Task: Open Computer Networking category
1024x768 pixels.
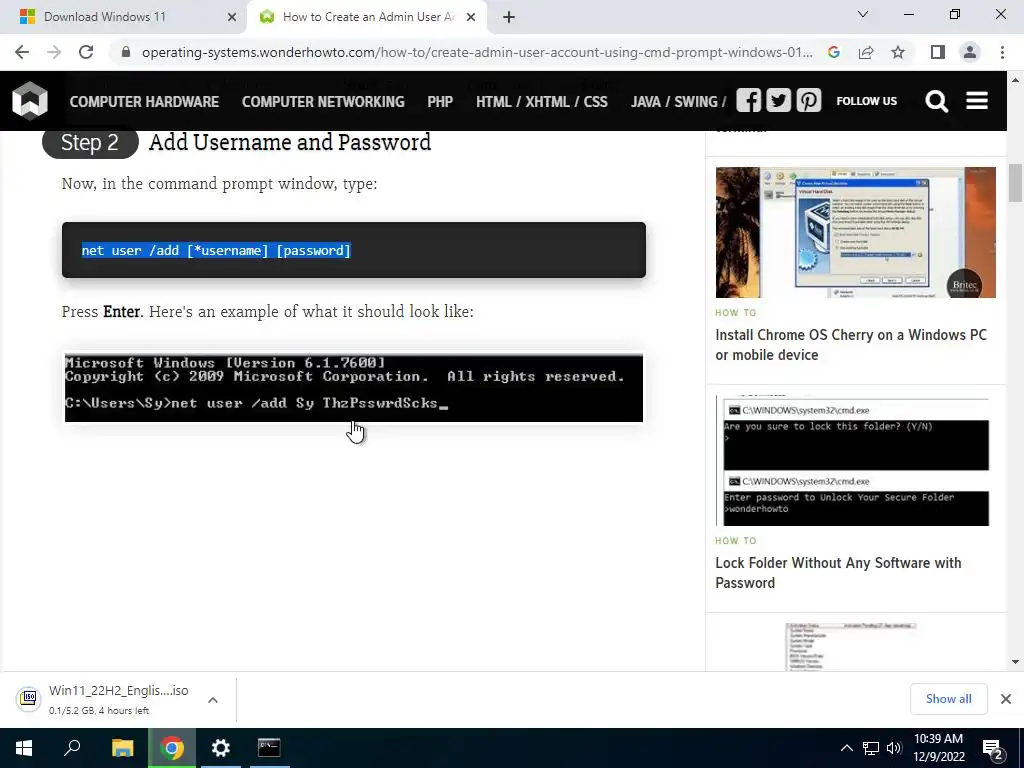Action: point(323,102)
